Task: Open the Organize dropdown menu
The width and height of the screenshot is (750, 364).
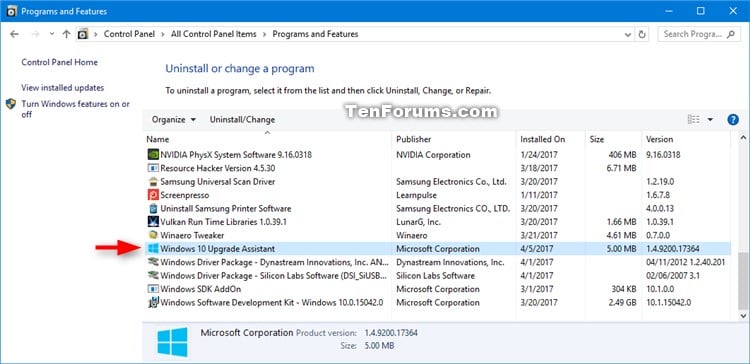Action: click(174, 120)
